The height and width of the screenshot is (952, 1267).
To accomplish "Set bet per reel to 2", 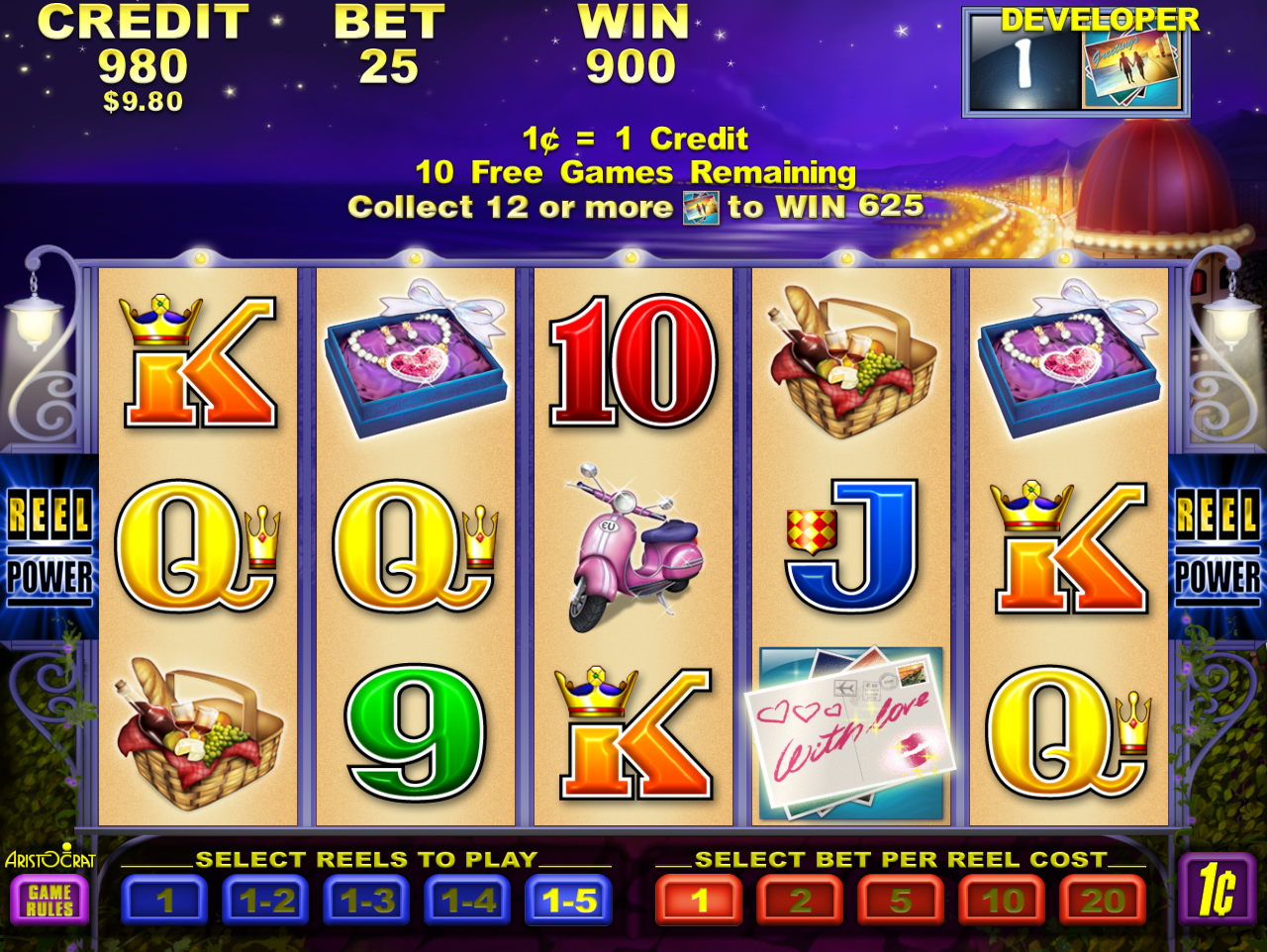I will [x=801, y=901].
